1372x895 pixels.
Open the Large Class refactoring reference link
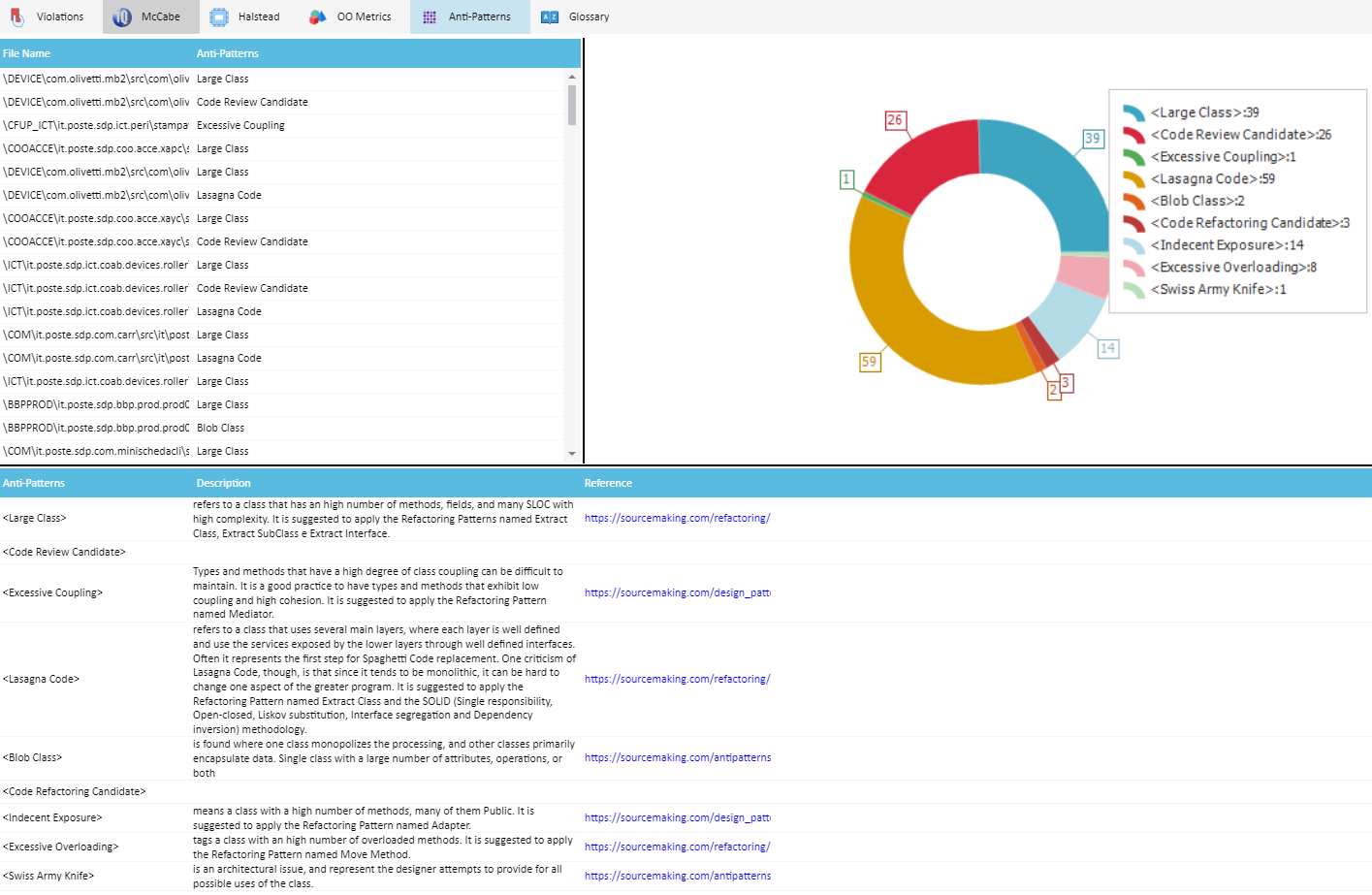coord(677,517)
